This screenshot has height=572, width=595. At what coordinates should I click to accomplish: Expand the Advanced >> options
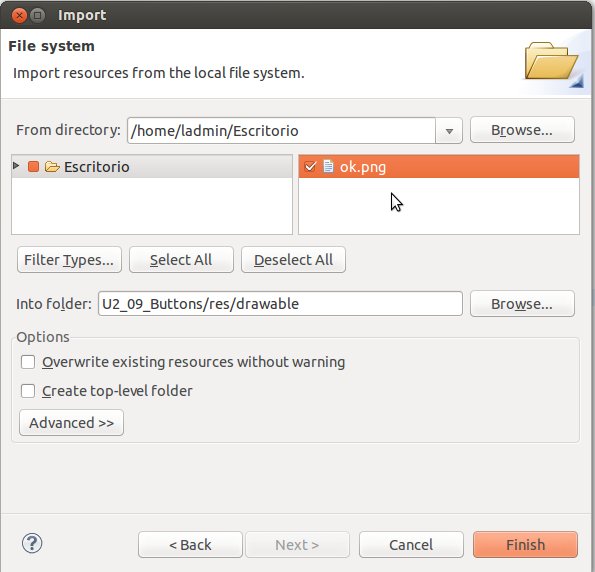tap(71, 422)
